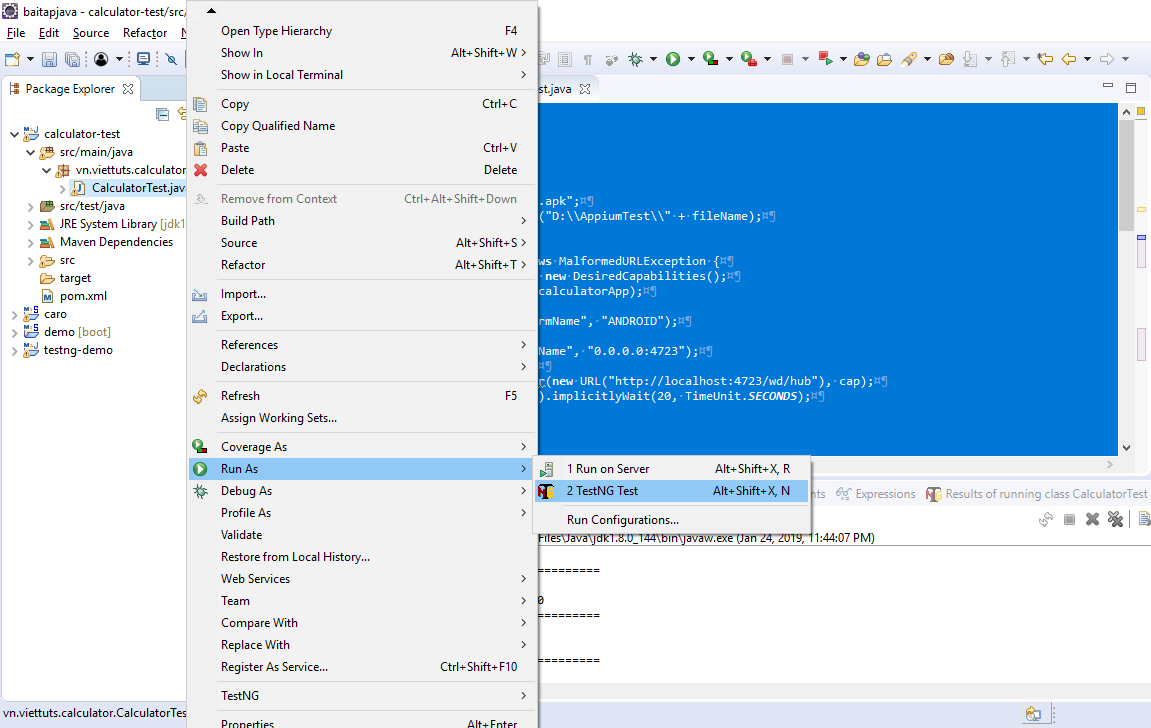Open dropdown arrow next to Debug icon

[653, 59]
